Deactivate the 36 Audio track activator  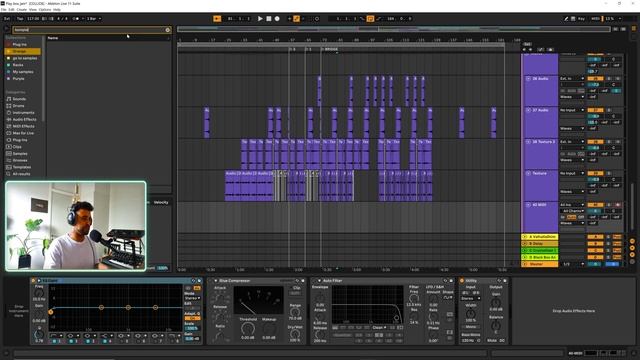click(595, 78)
